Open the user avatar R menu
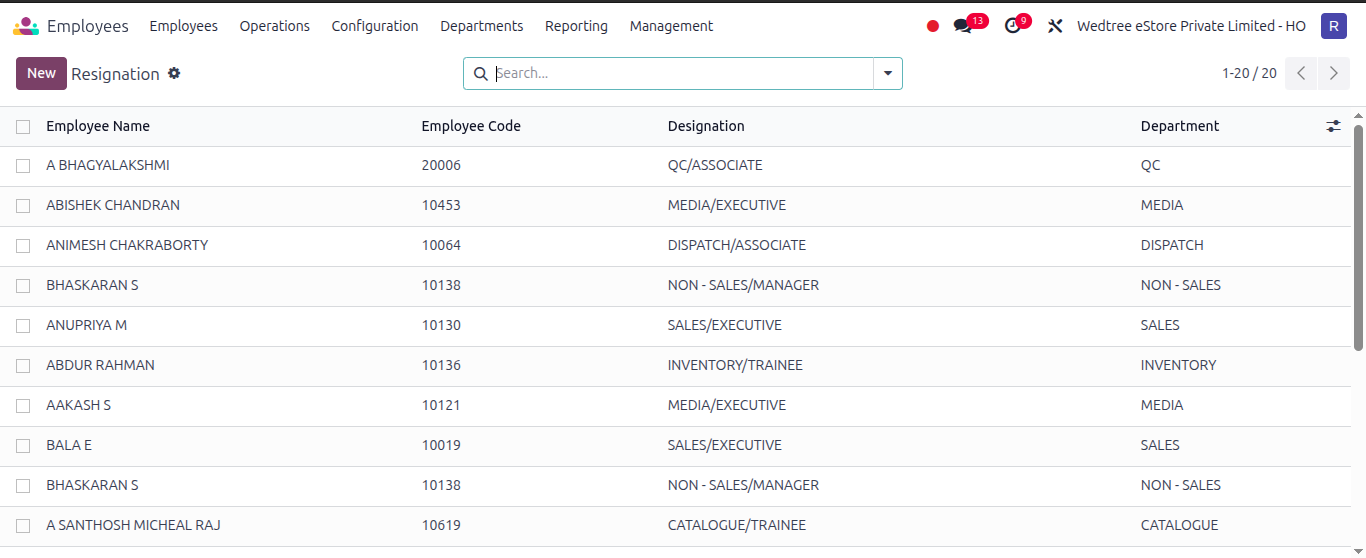Image resolution: width=1366 pixels, height=558 pixels. click(1333, 26)
